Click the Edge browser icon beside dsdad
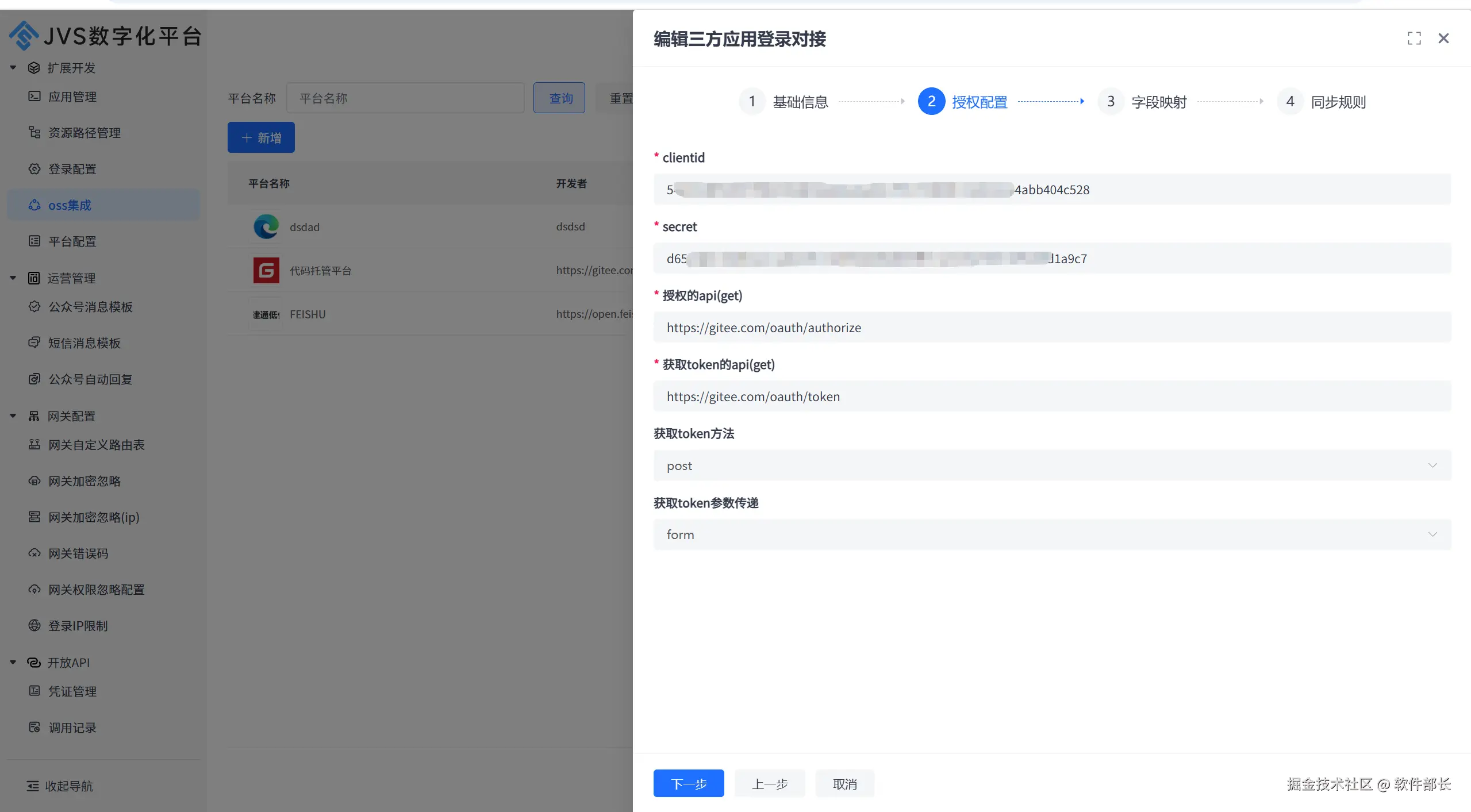The width and height of the screenshot is (1471, 812). tap(266, 227)
